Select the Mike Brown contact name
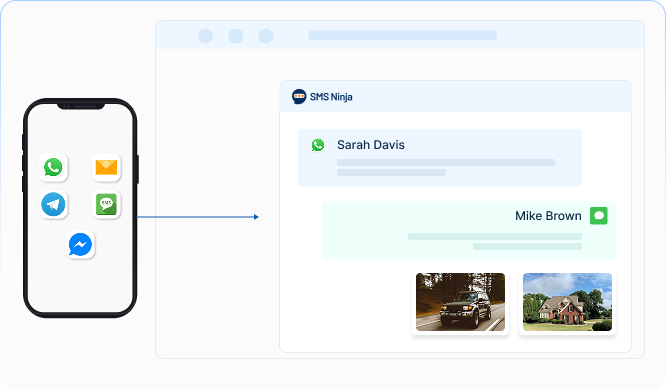Screen dimensions: 666x390 pyautogui.click(x=548, y=216)
